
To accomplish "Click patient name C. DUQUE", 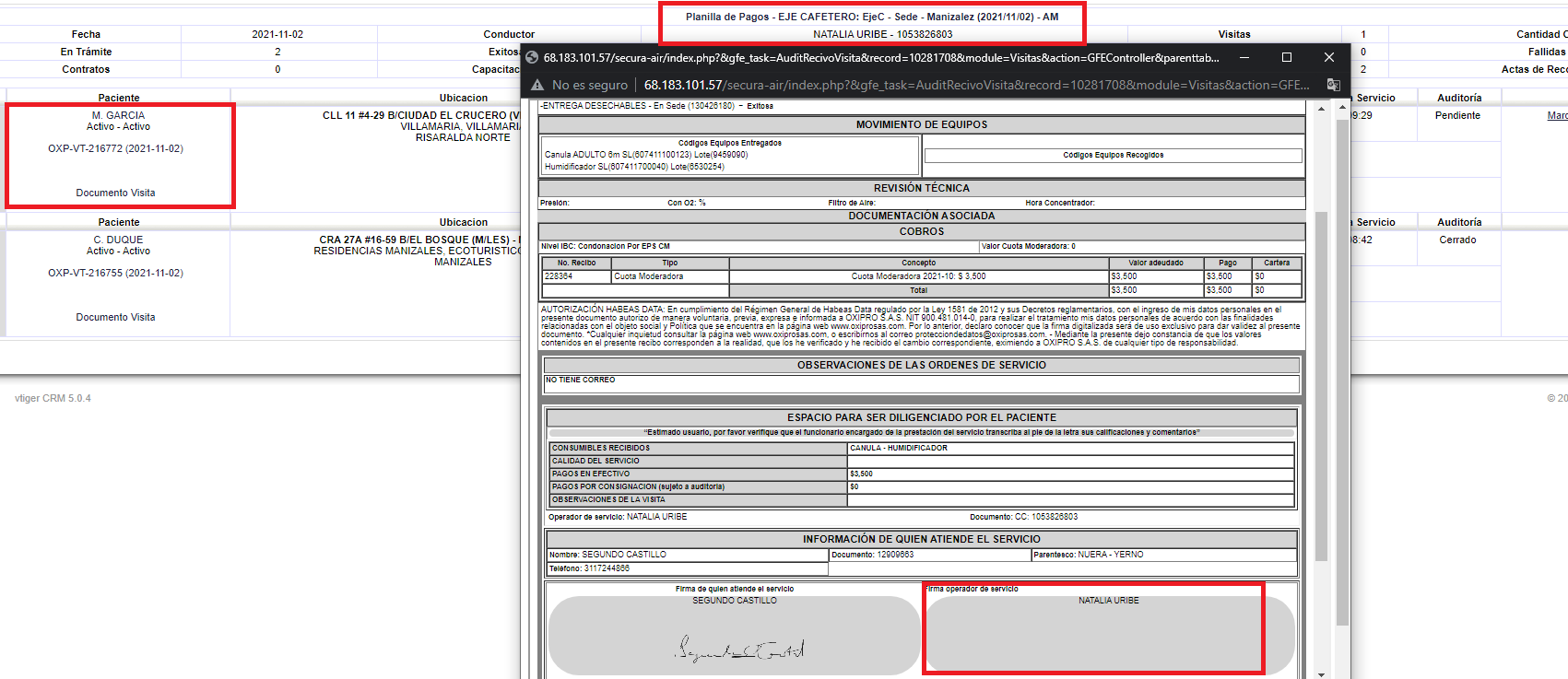I will (x=118, y=240).
